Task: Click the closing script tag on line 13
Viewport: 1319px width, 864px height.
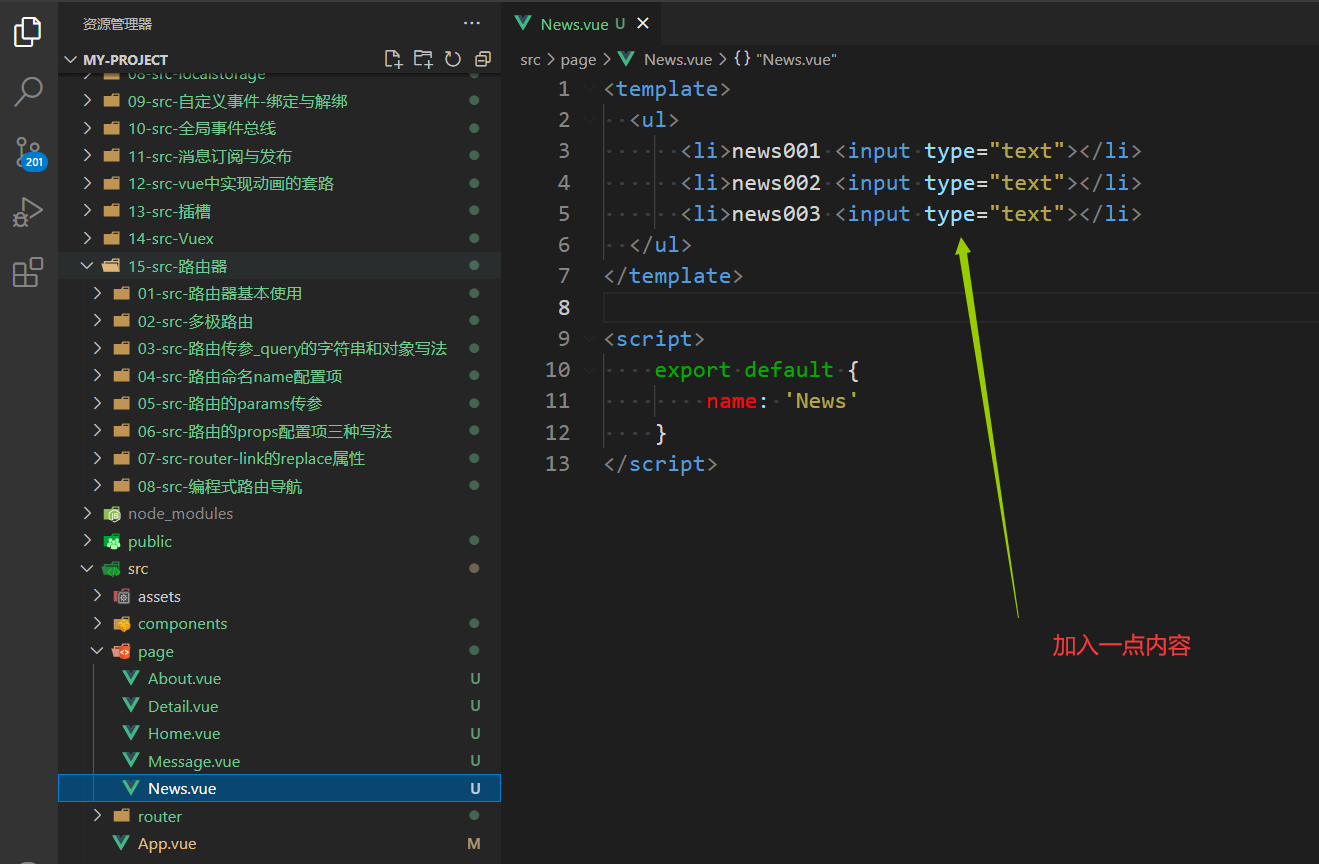Action: coord(660,463)
